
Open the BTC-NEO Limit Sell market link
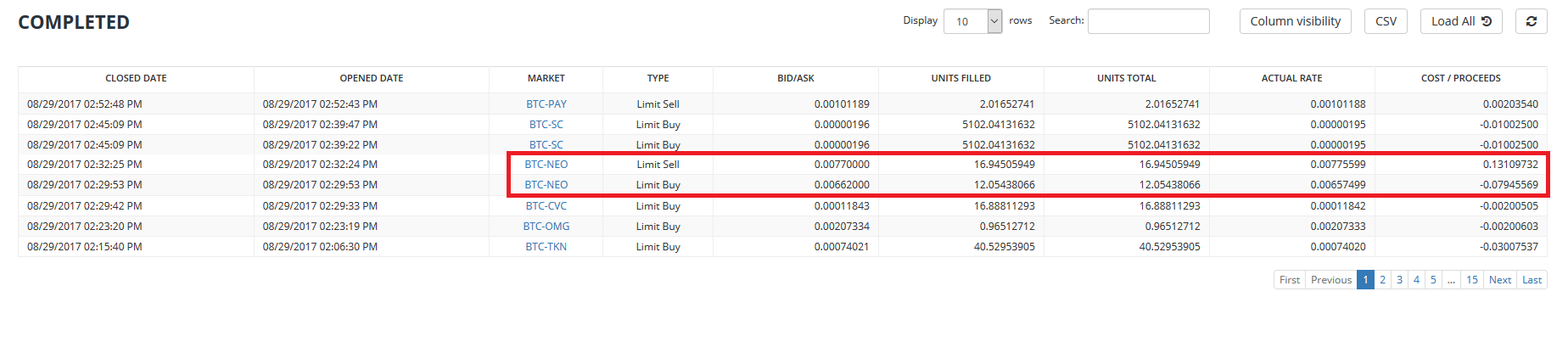(x=546, y=165)
